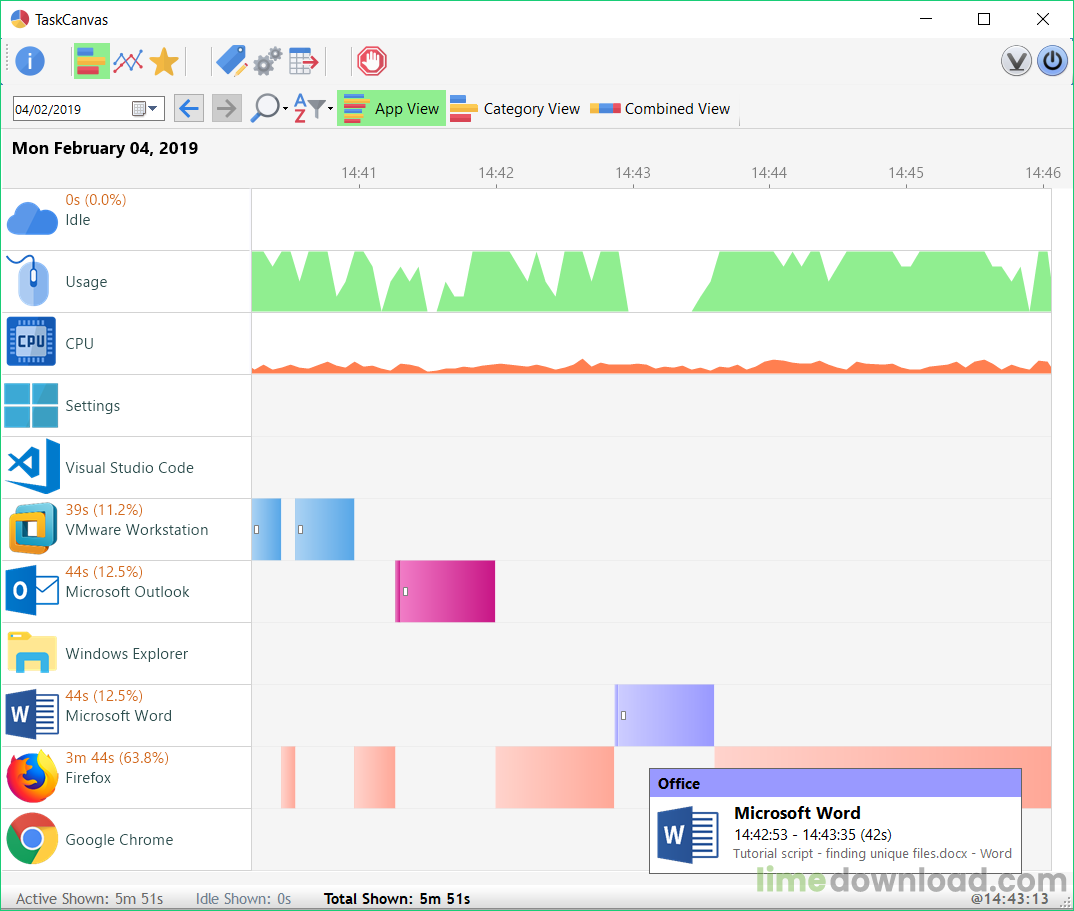
Task: Click the blue power button icon
Action: [1051, 62]
